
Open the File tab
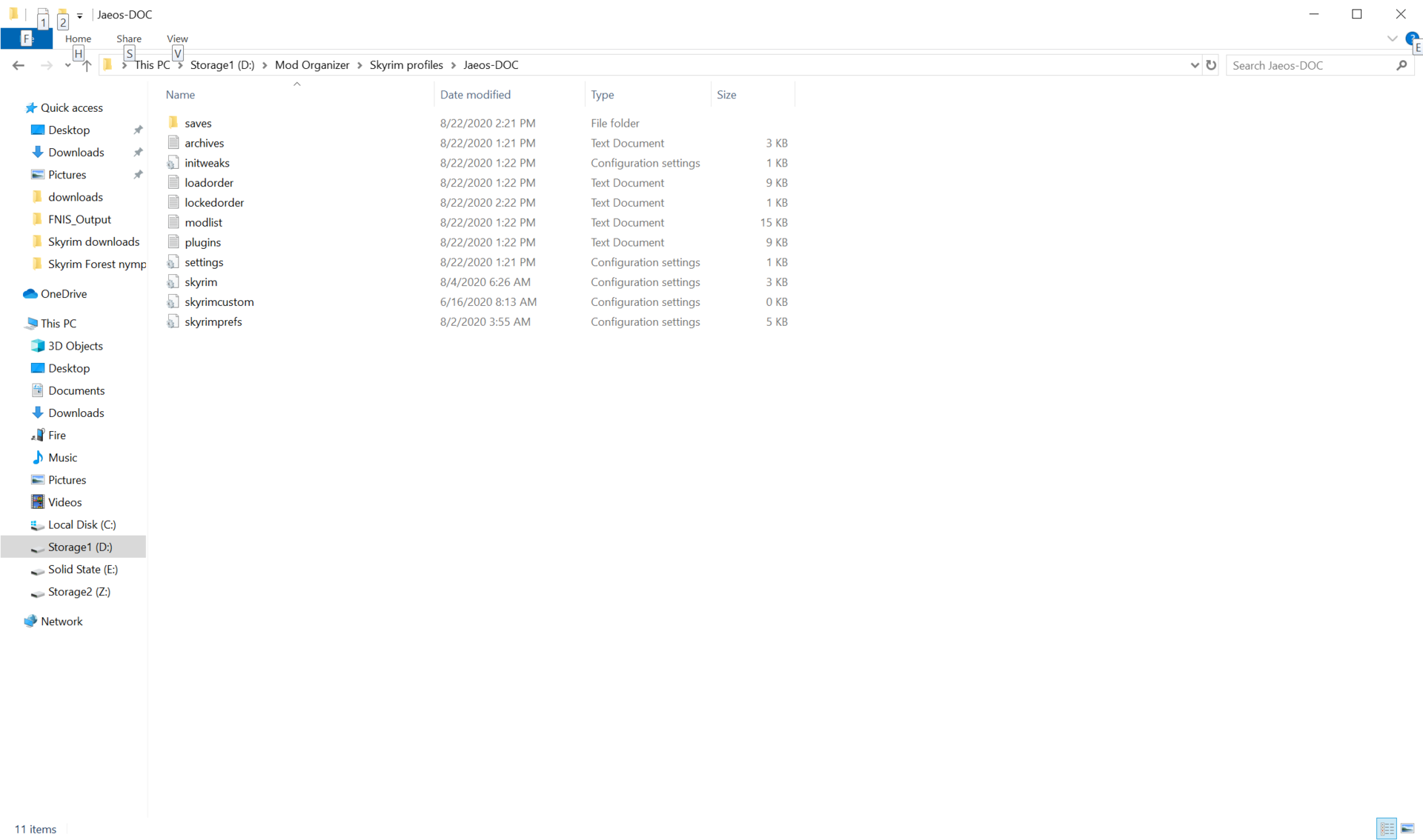[x=27, y=39]
